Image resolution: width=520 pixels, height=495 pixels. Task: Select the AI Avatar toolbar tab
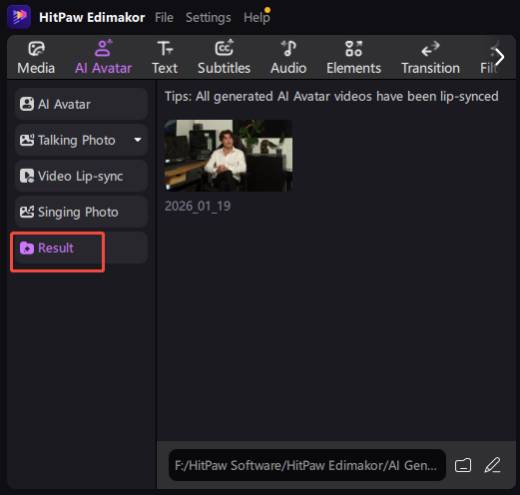coord(103,58)
